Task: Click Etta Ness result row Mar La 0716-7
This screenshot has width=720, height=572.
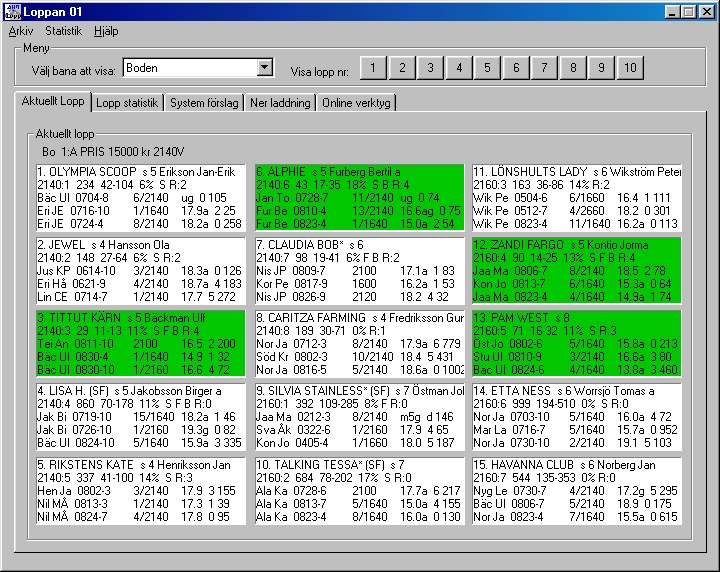Action: click(576, 430)
